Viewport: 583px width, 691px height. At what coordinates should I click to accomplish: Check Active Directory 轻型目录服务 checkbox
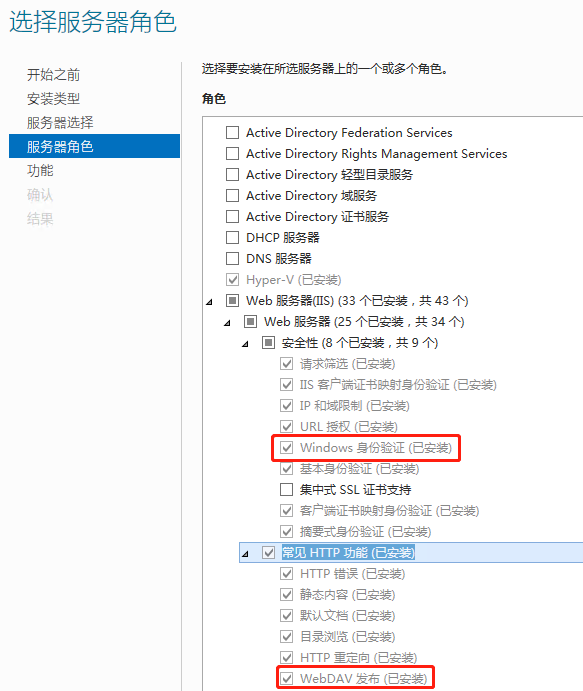click(x=232, y=175)
